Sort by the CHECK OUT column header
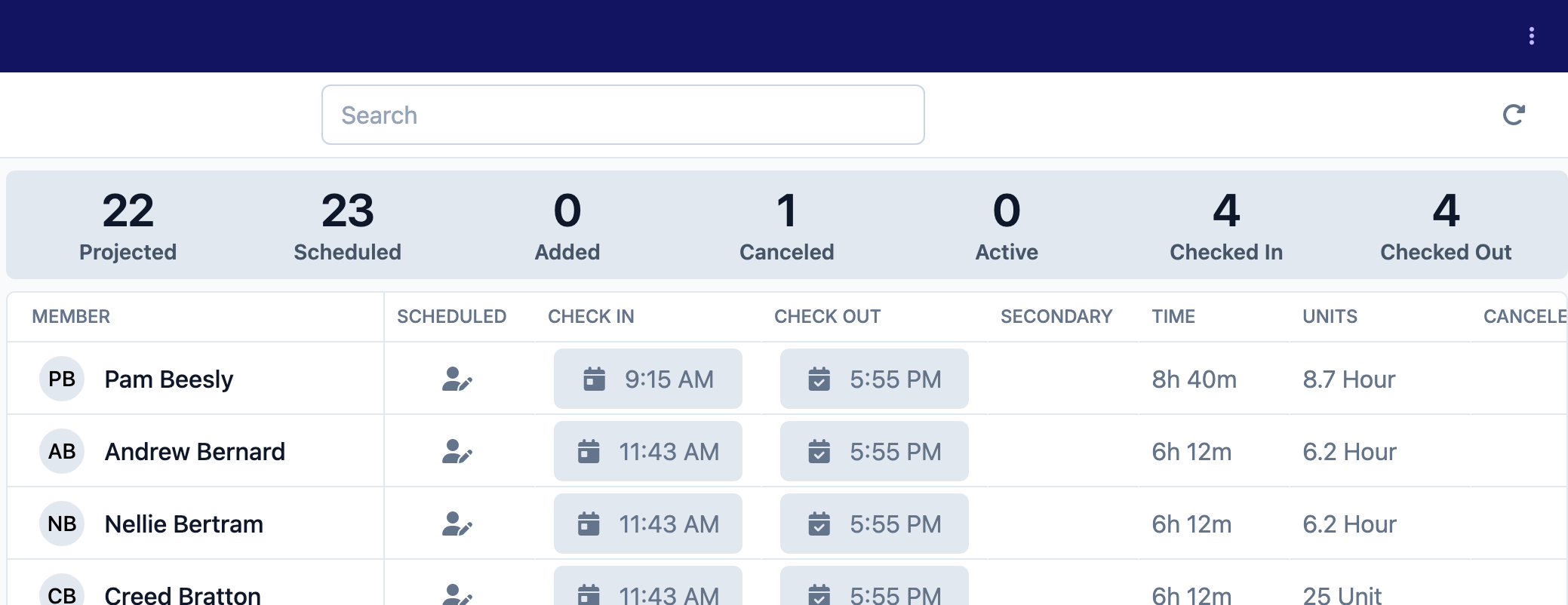Image resolution: width=1568 pixels, height=605 pixels. tap(828, 316)
